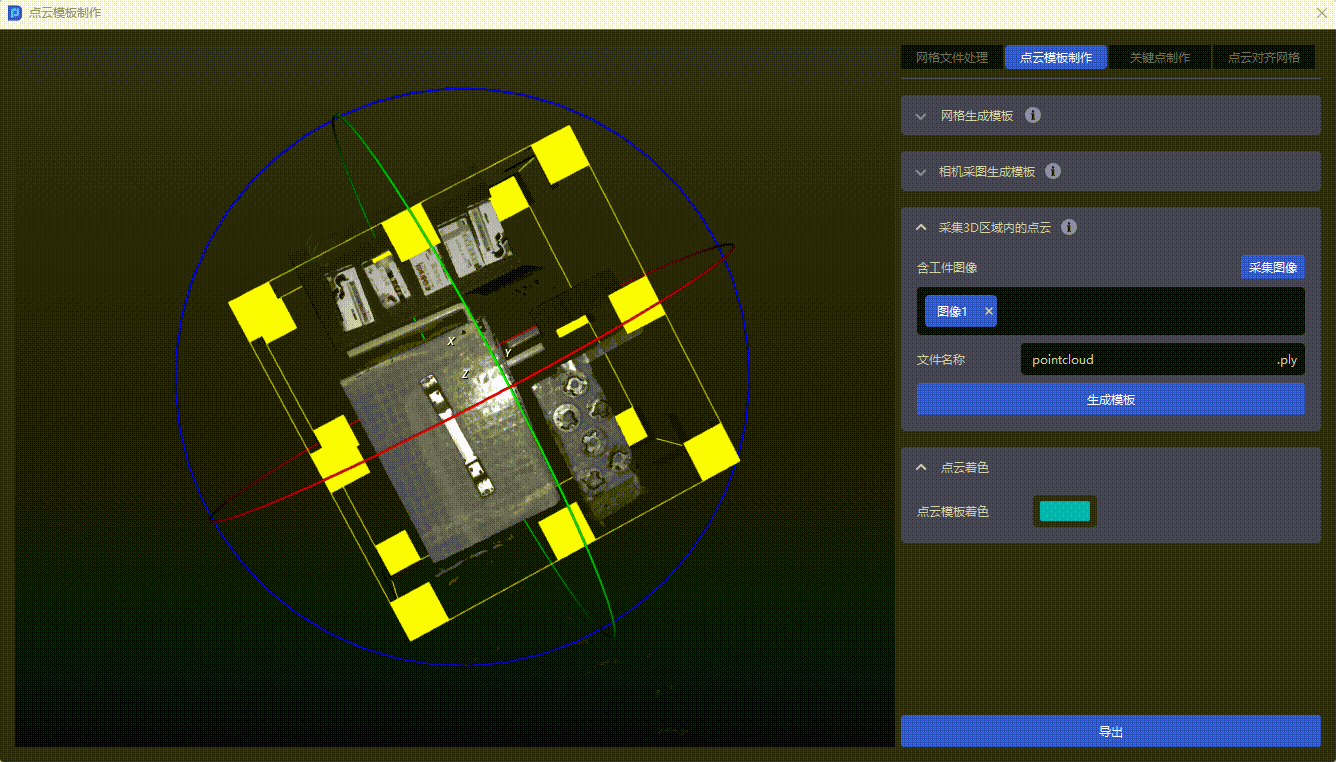
Task: Remove 图像1 tag using its x icon
Action: 989,311
